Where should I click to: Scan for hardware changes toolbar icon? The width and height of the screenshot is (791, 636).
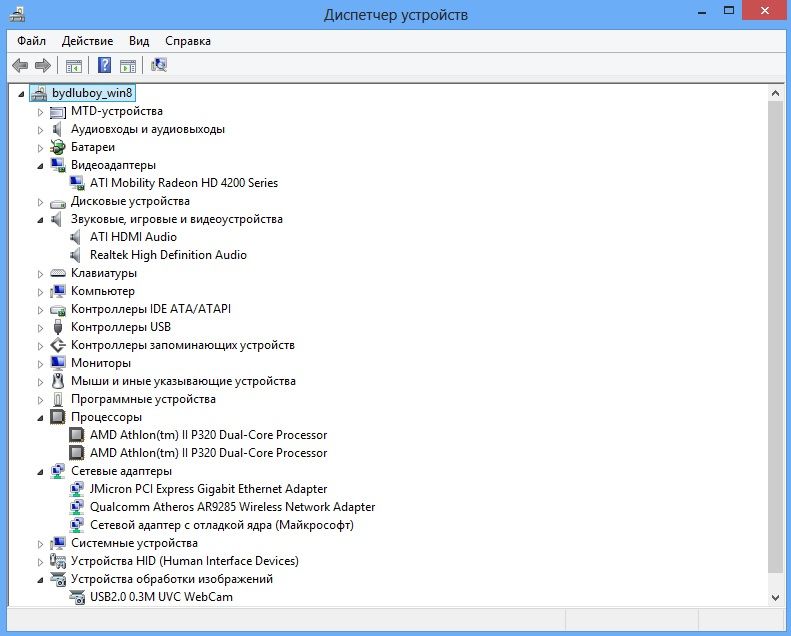[159, 65]
